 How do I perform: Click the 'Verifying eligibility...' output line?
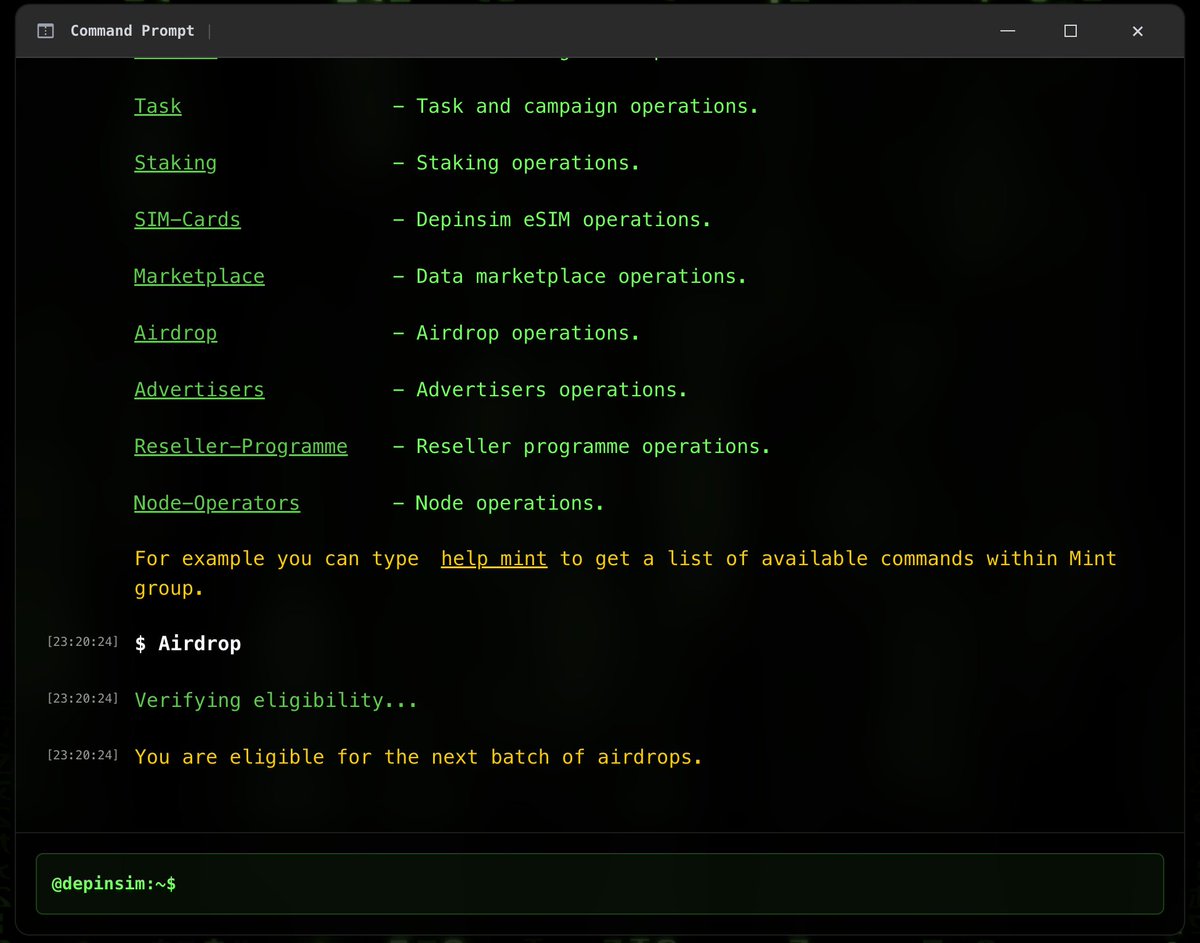(276, 700)
